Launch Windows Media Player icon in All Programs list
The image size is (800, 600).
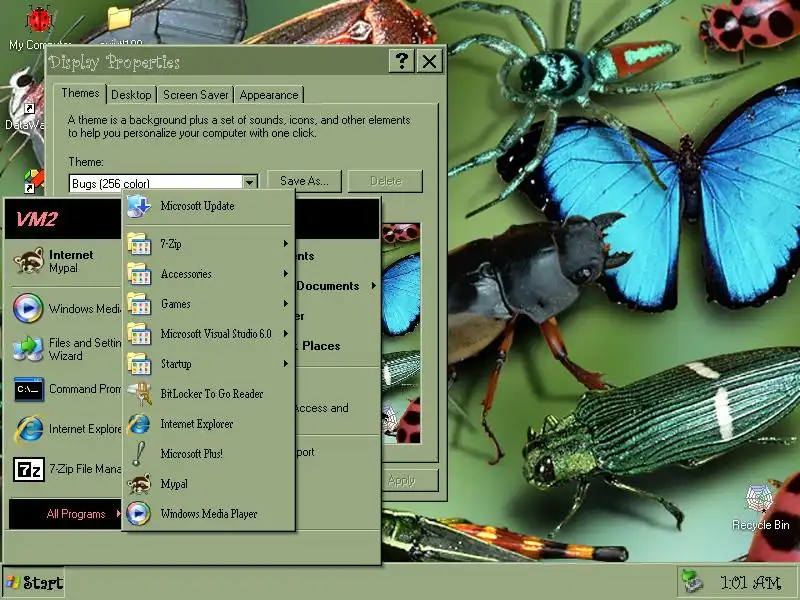coord(139,514)
